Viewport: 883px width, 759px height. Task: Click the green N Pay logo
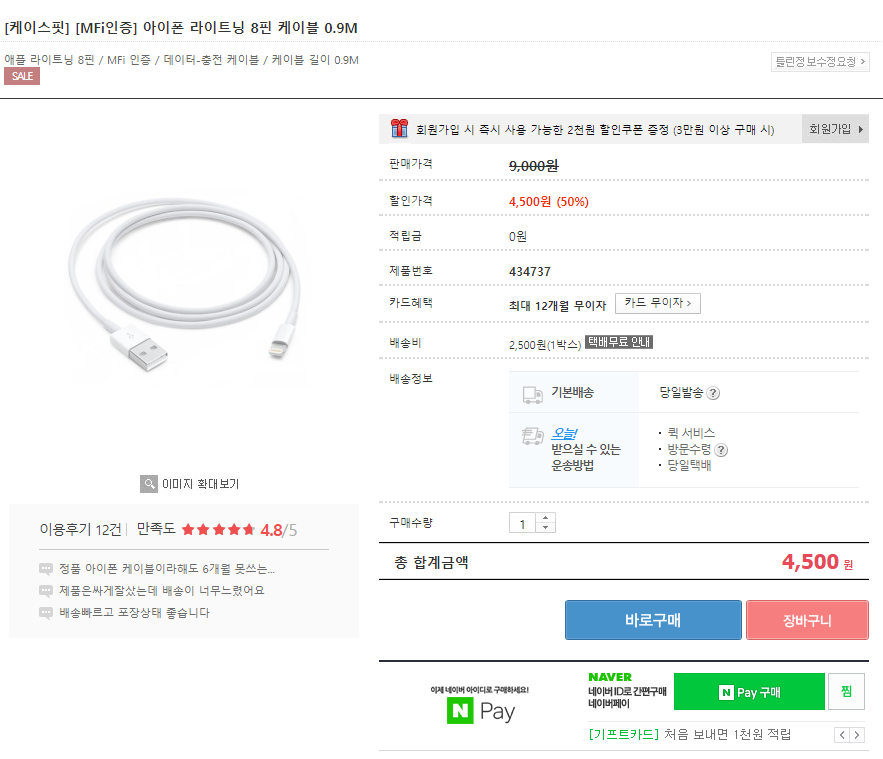pos(458,711)
